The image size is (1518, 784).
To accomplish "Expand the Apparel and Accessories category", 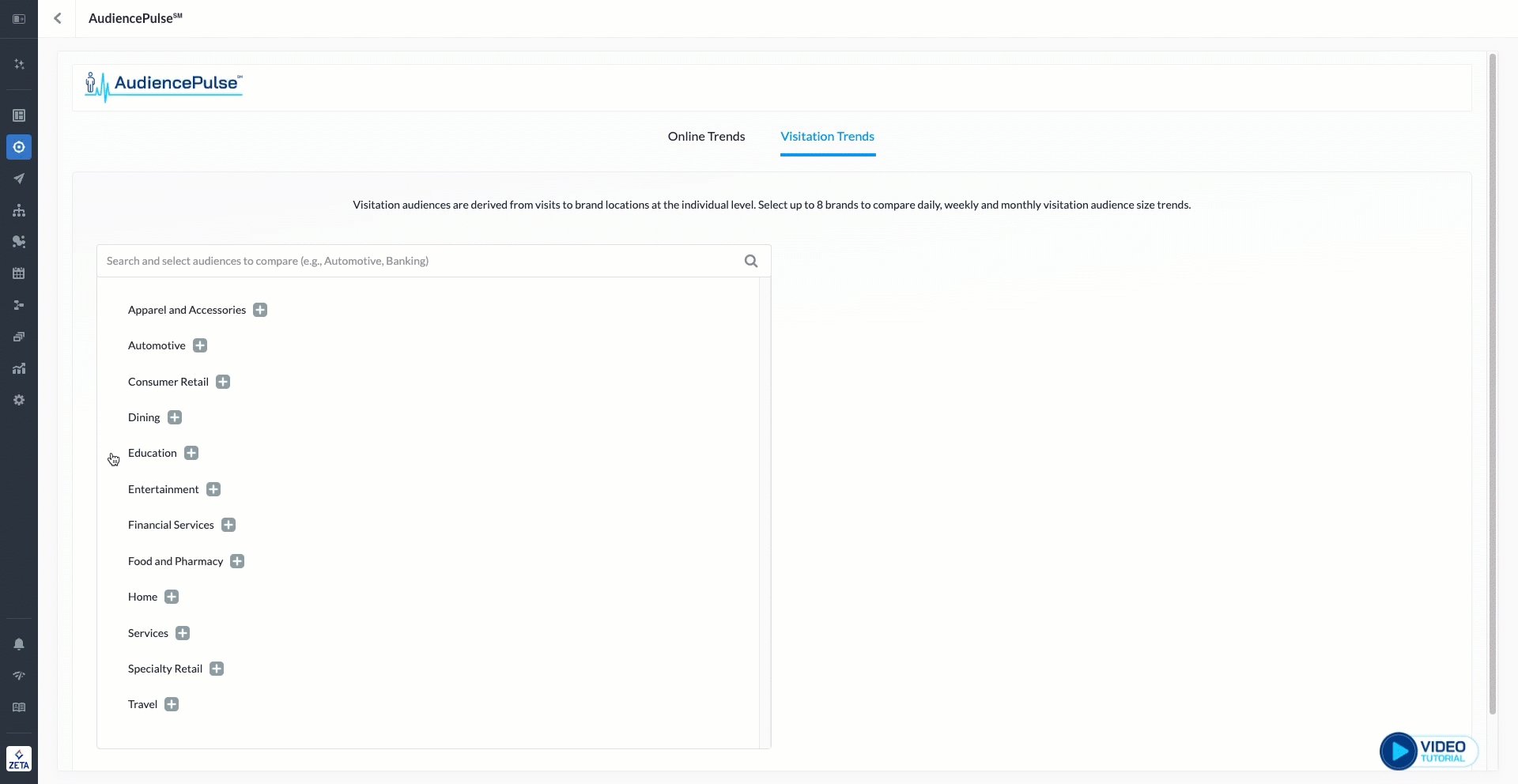I will point(260,310).
